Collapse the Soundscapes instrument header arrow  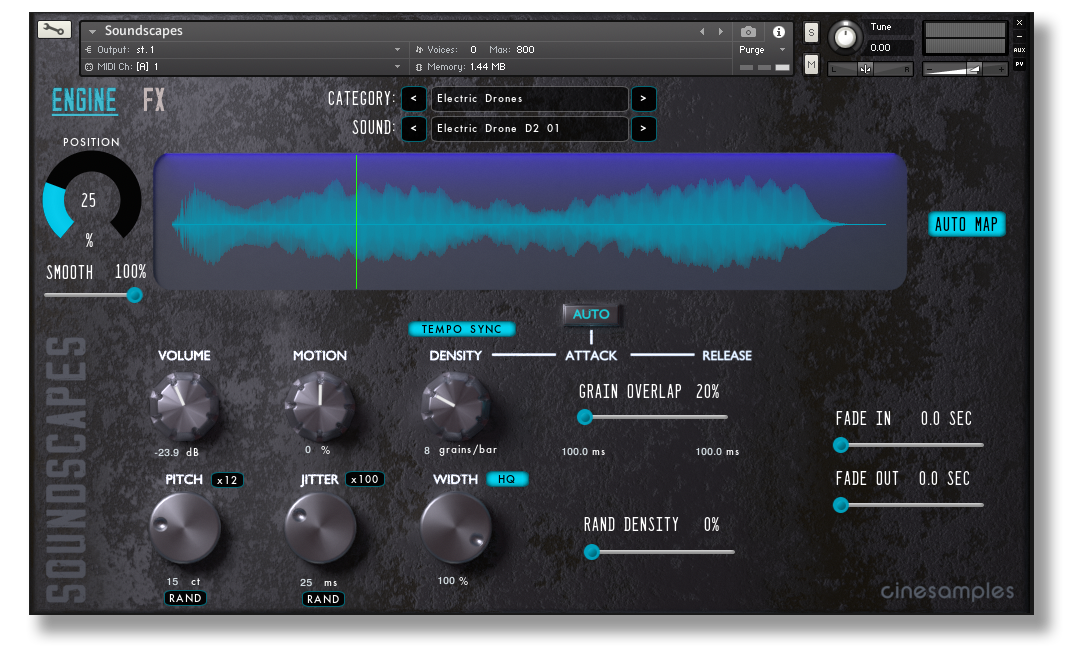pyautogui.click(x=92, y=31)
